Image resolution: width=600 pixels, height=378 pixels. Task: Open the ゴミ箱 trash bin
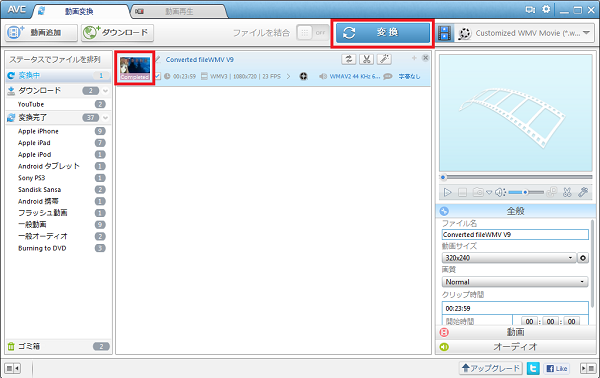click(x=58, y=346)
